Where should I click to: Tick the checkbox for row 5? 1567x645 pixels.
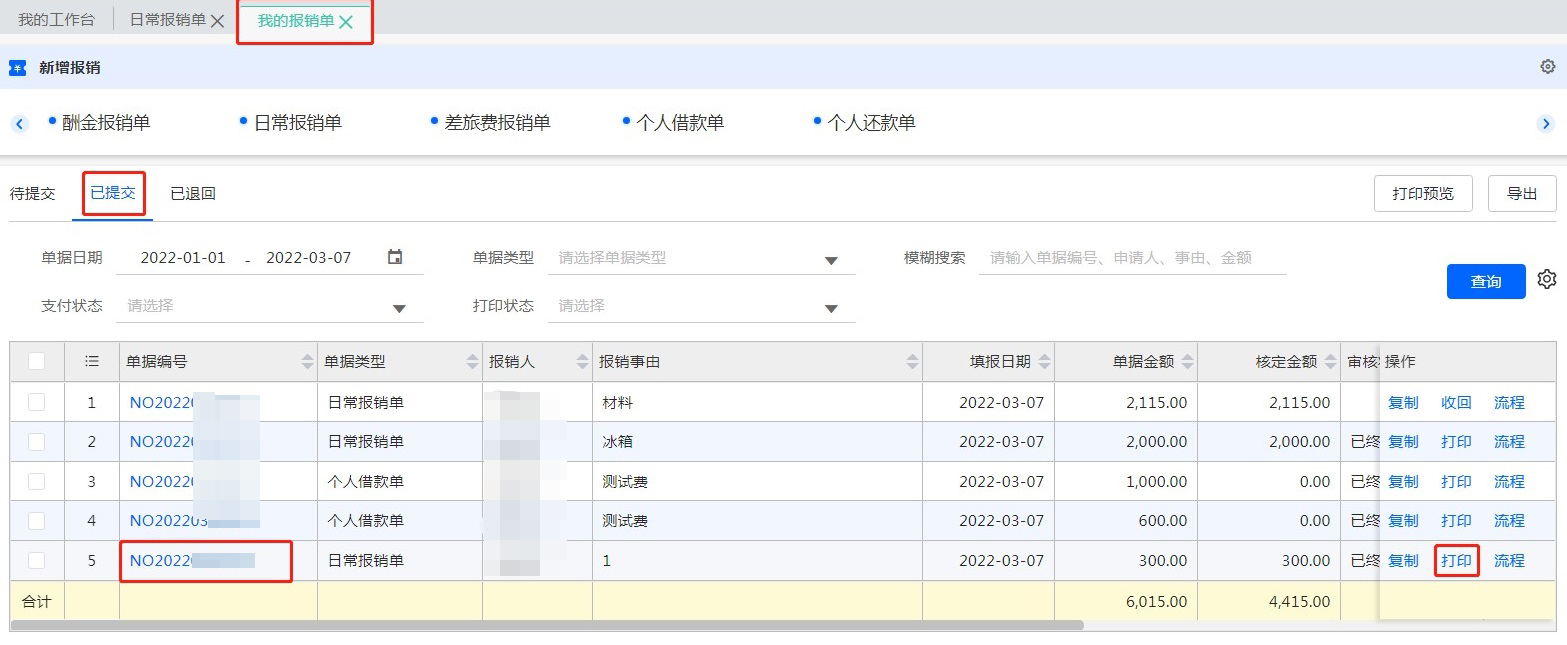(x=37, y=561)
